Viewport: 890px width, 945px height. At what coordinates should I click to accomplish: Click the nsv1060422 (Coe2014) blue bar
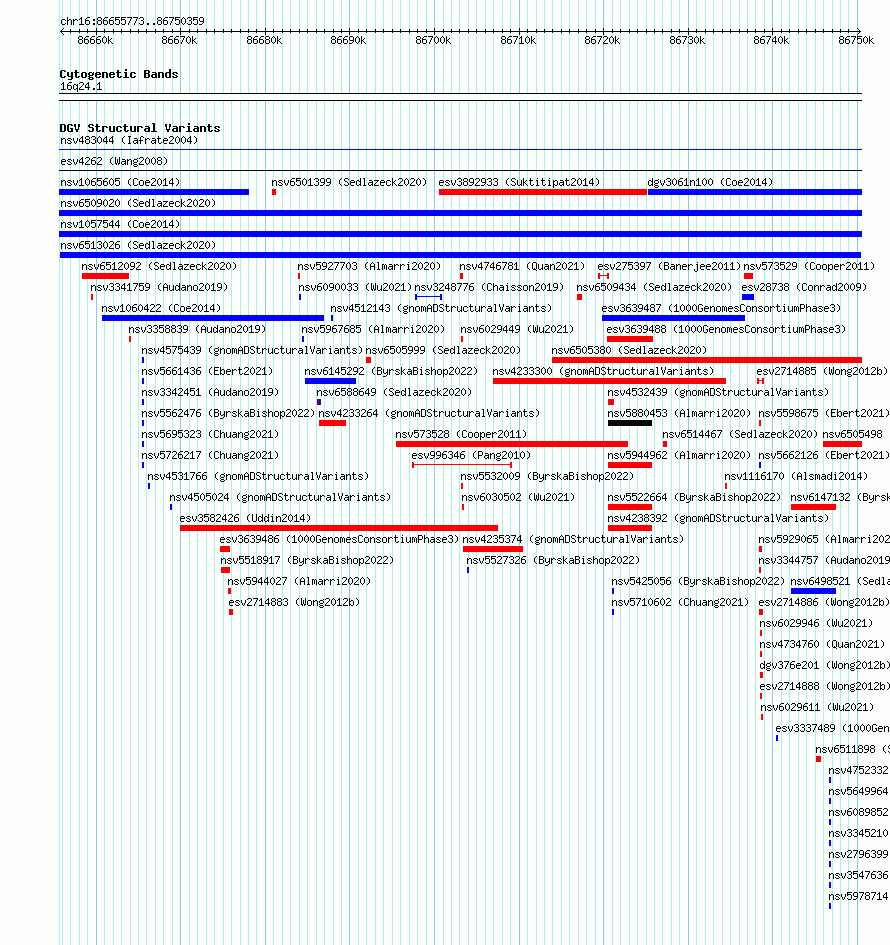tap(213, 318)
